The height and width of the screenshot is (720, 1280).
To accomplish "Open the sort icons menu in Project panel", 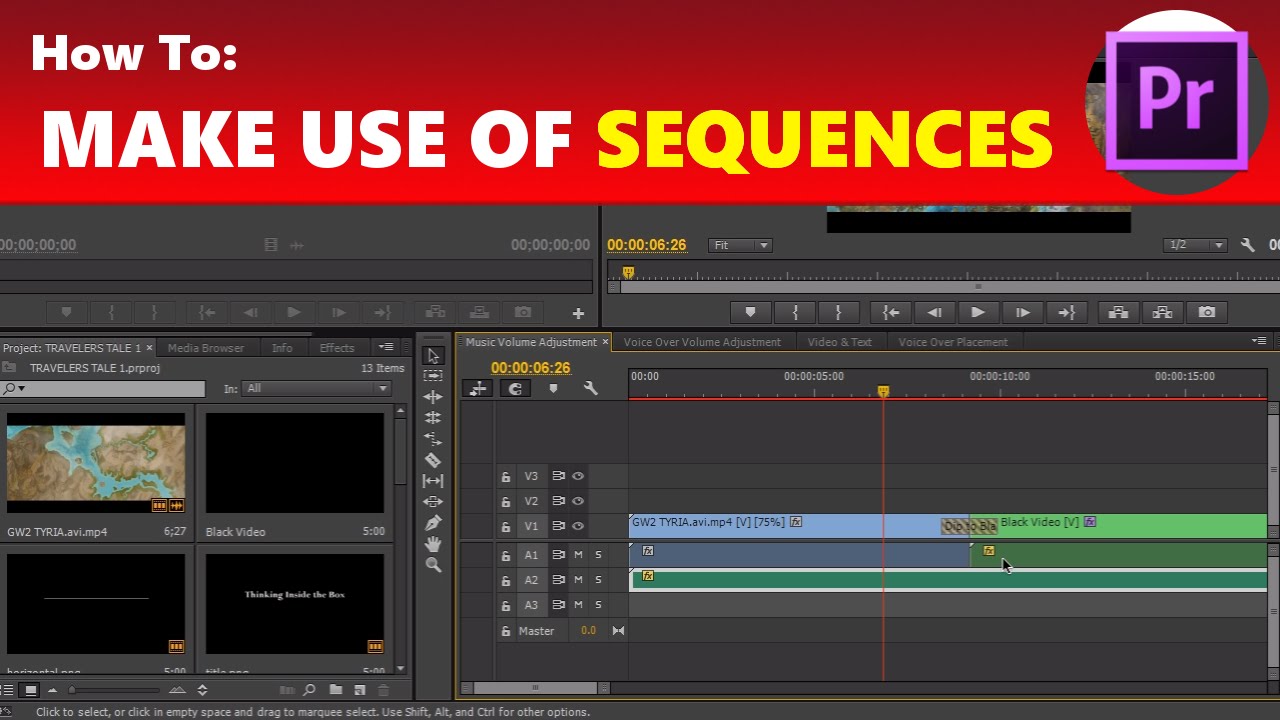I will coord(202,690).
